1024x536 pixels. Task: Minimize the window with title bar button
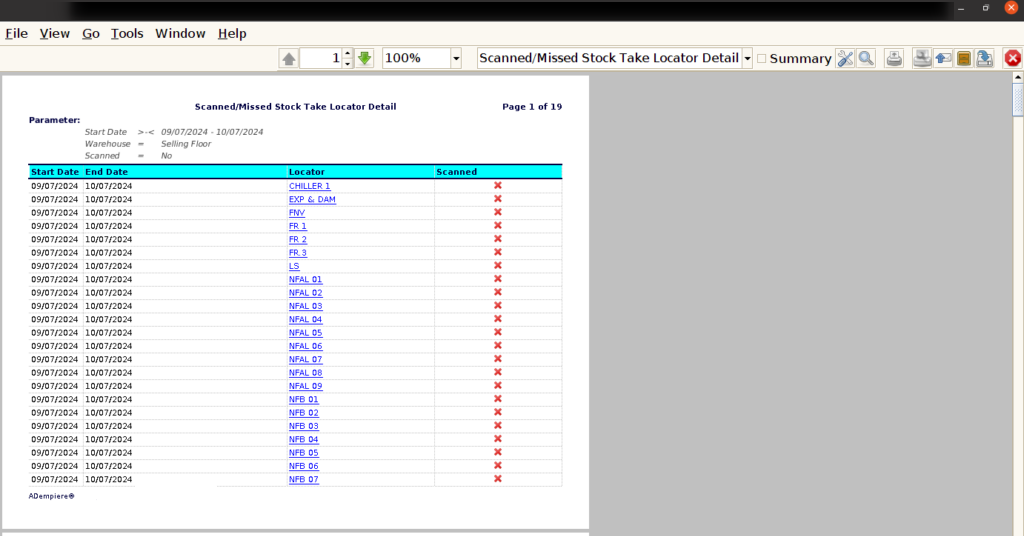click(x=961, y=8)
